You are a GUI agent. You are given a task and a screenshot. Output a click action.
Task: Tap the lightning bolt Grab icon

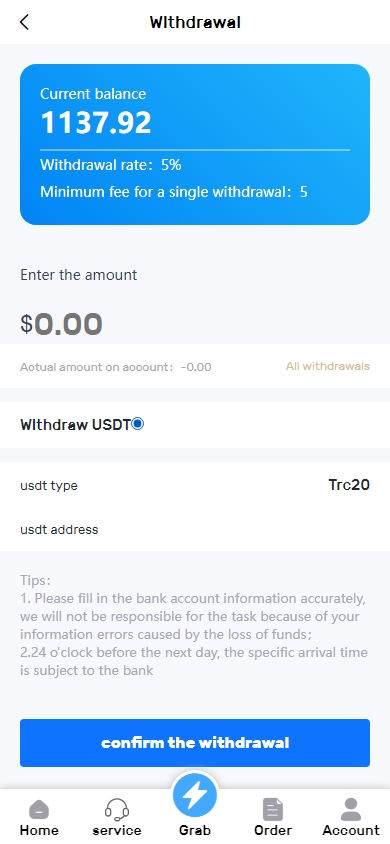(x=195, y=796)
